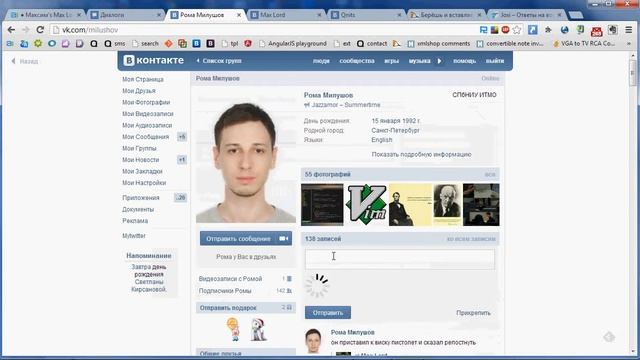
Task: Bookmark this page with star icon
Action: pyautogui.click(x=517, y=30)
